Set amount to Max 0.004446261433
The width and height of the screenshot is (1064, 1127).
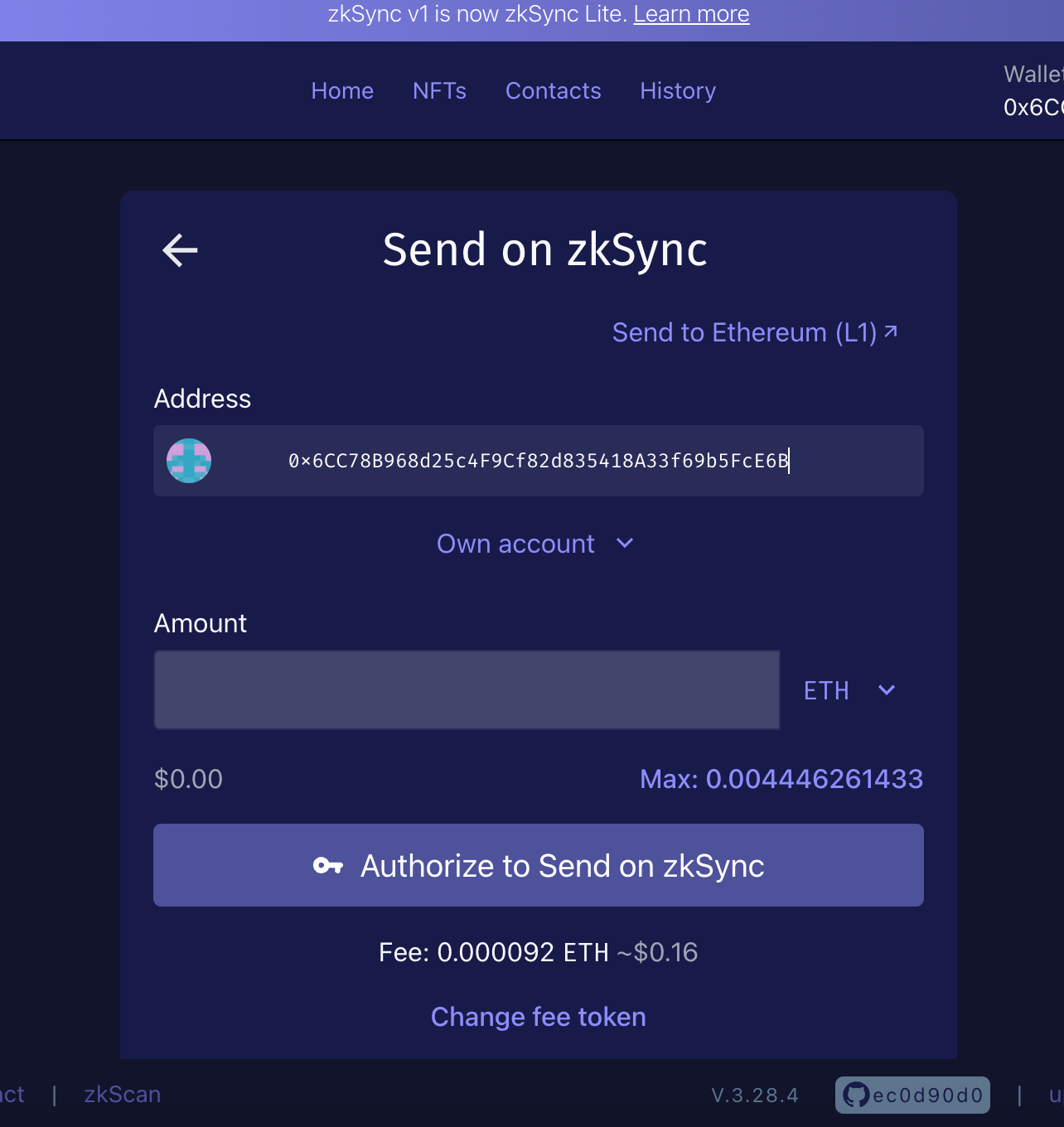781,779
